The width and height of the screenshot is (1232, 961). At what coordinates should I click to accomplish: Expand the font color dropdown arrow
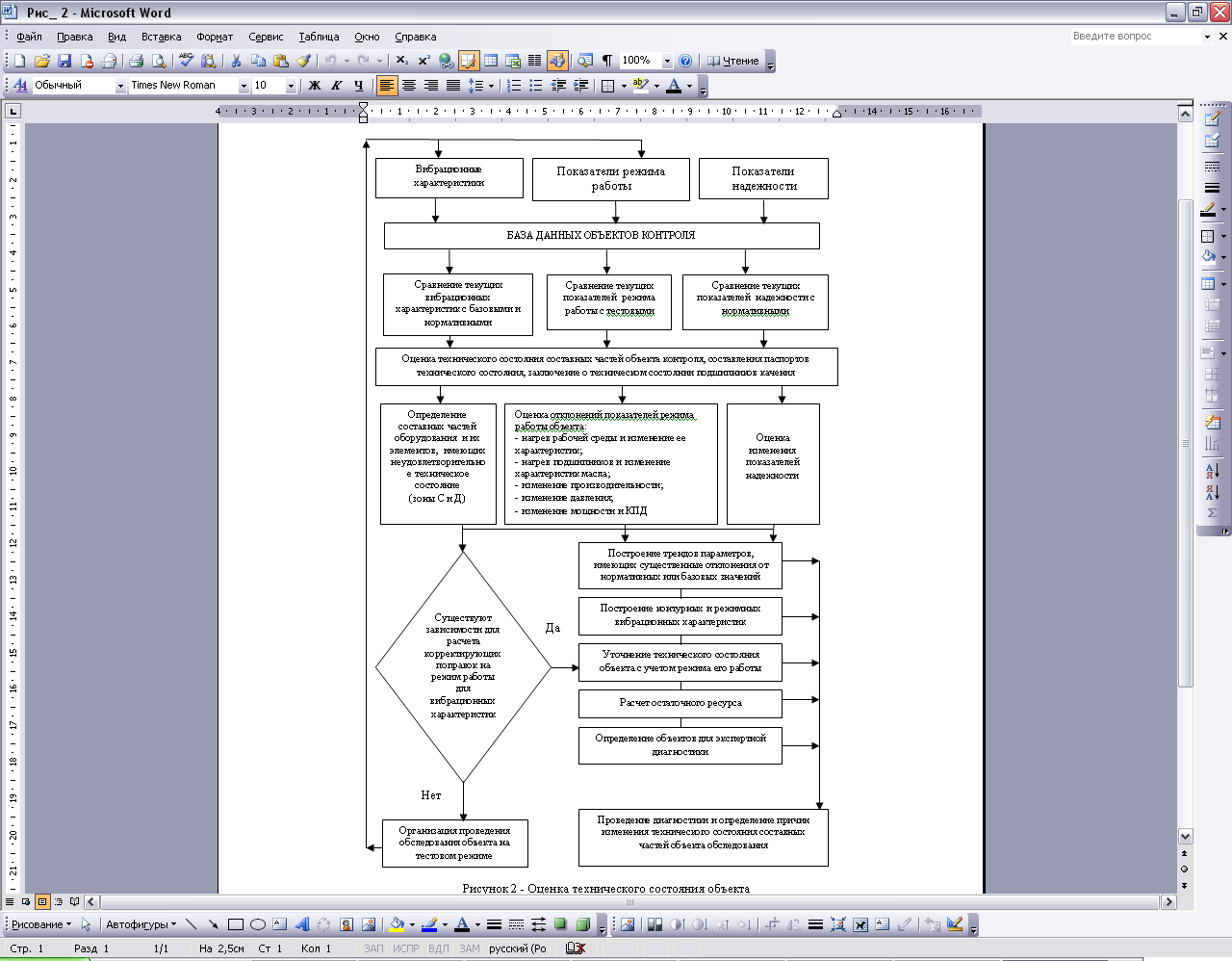[689, 86]
